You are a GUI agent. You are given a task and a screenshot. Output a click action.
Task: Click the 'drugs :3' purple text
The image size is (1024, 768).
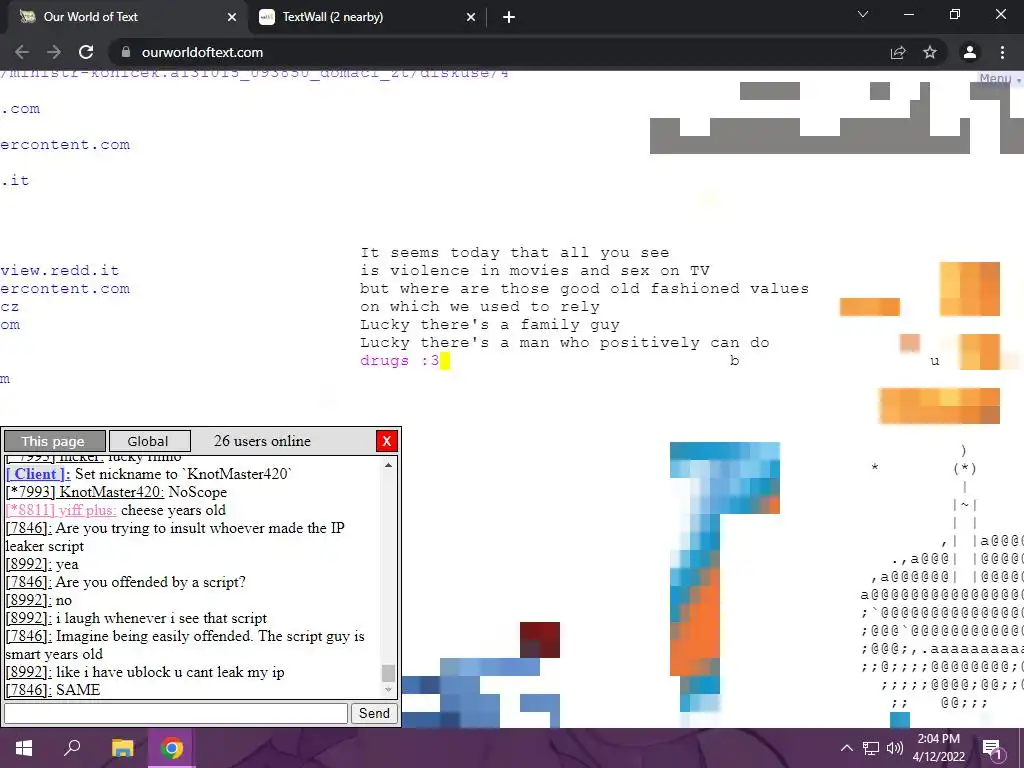(x=400, y=360)
